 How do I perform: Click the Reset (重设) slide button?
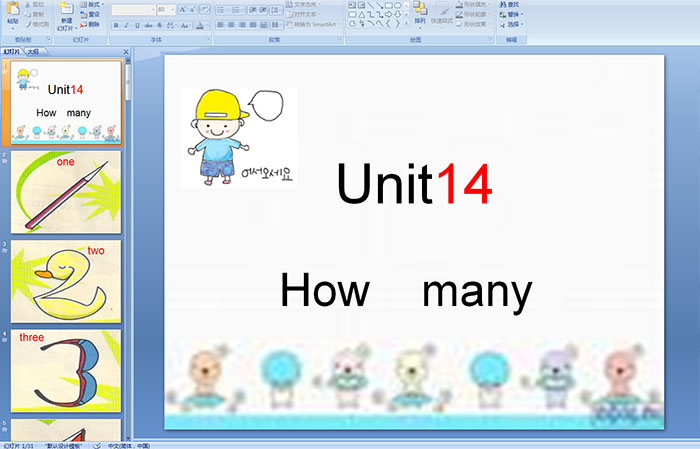(x=90, y=14)
